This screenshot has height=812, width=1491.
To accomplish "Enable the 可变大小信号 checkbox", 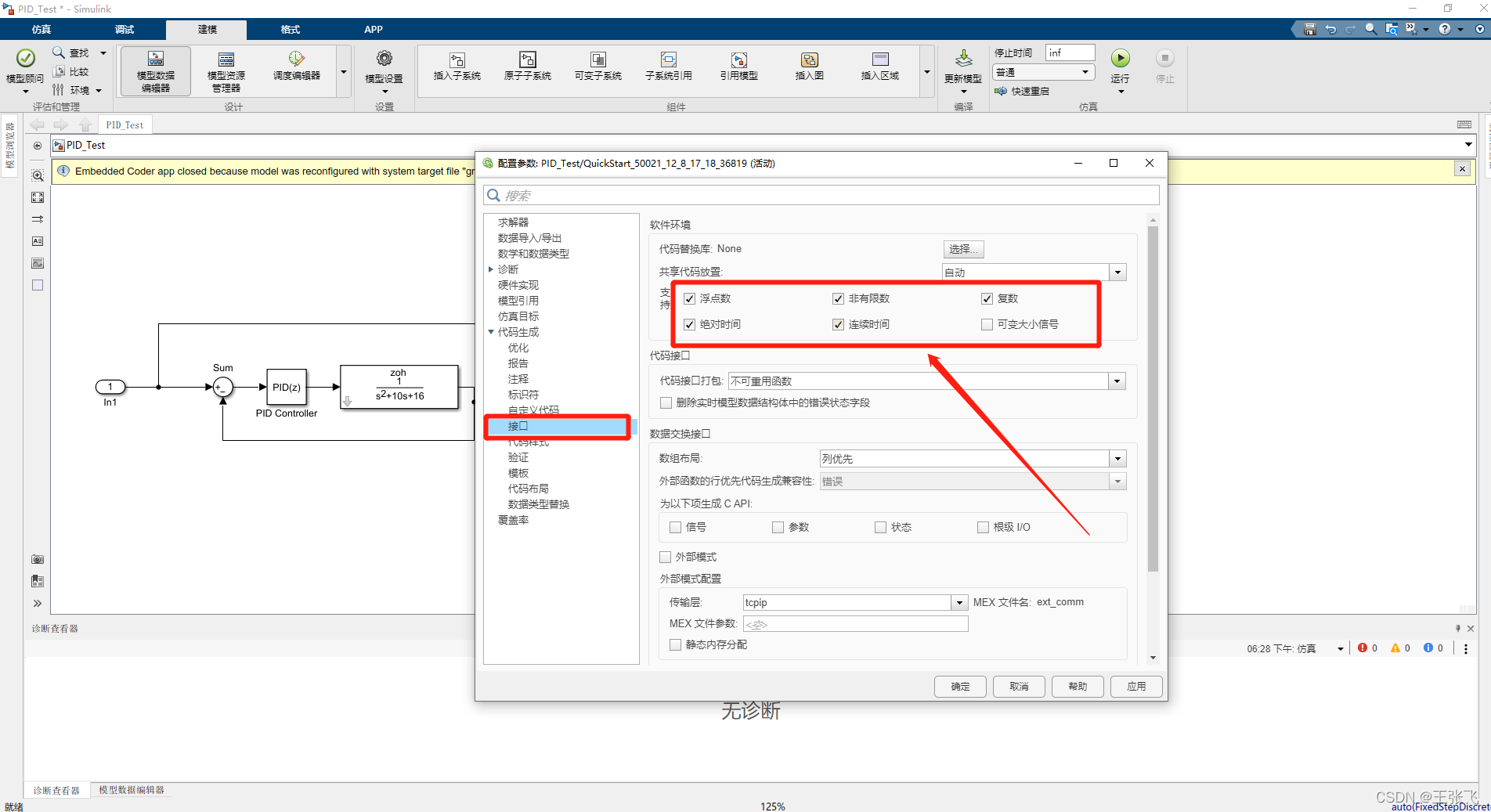I will click(987, 324).
